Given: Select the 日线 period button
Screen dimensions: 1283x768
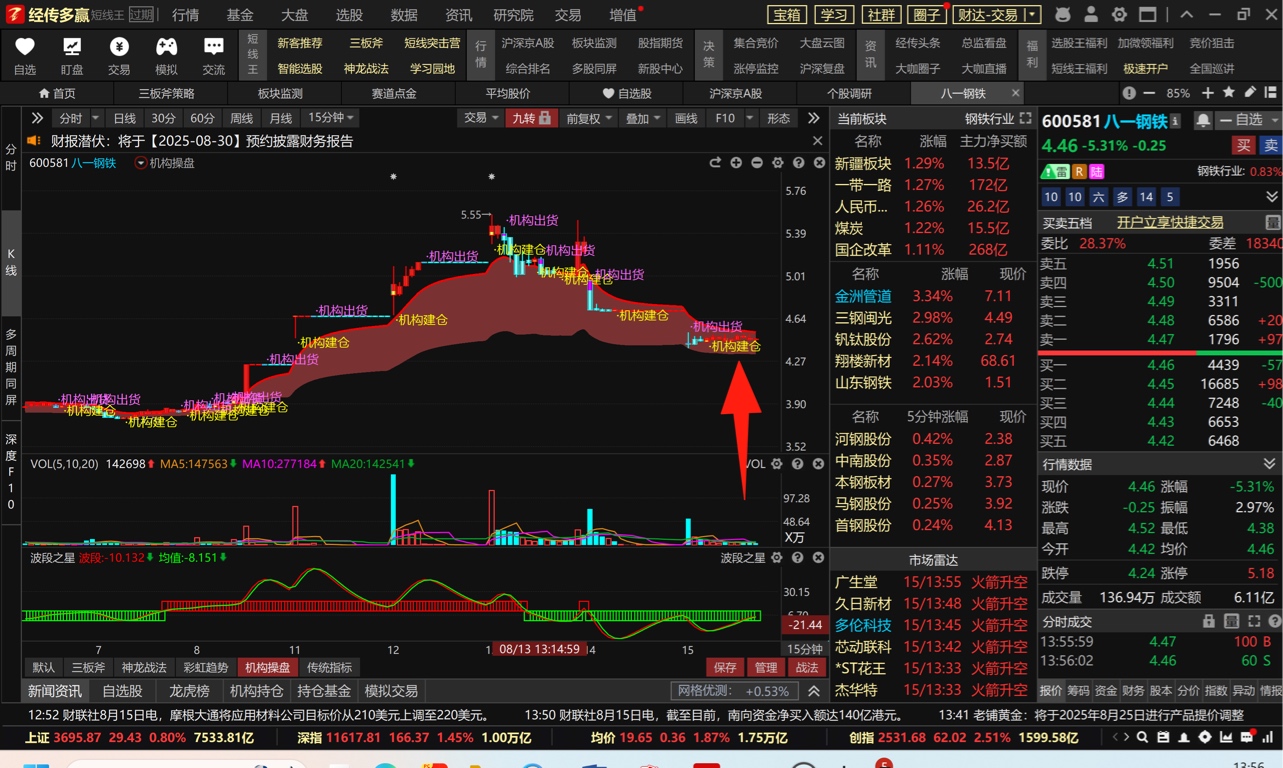Looking at the screenshot, I should click(124, 118).
